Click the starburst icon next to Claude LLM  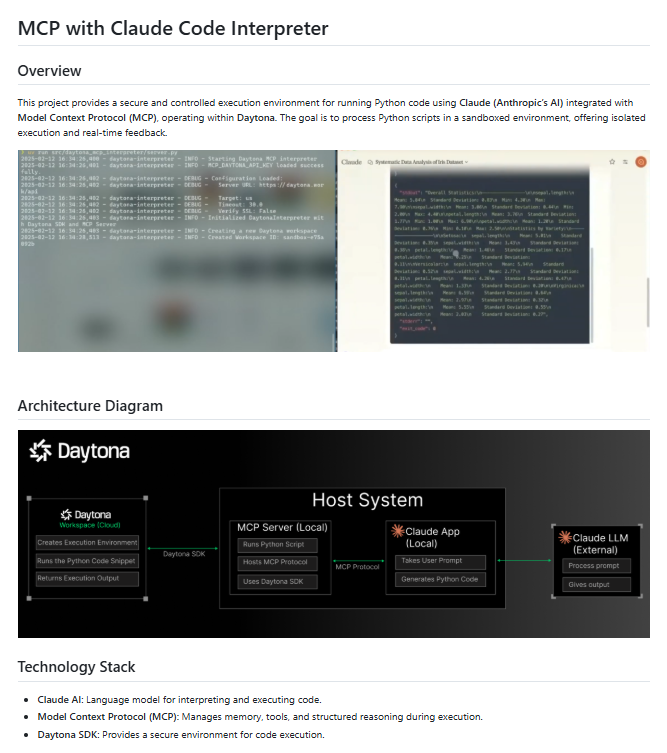click(x=565, y=537)
